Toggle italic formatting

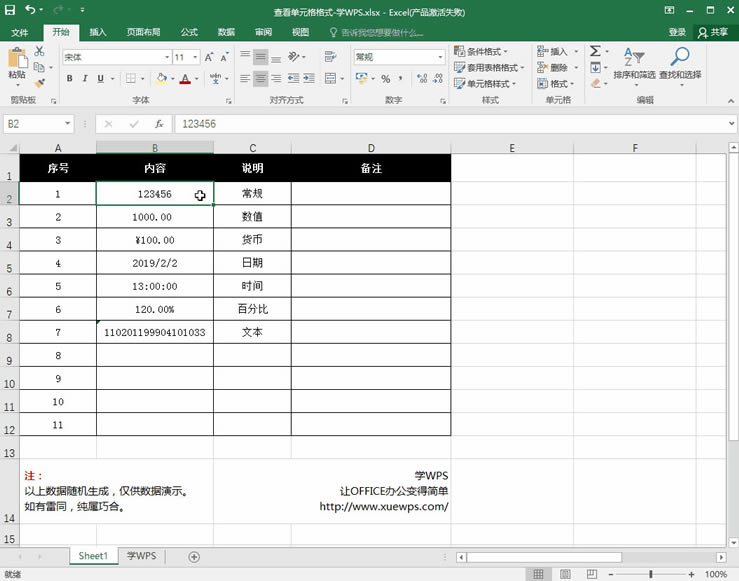(87, 79)
